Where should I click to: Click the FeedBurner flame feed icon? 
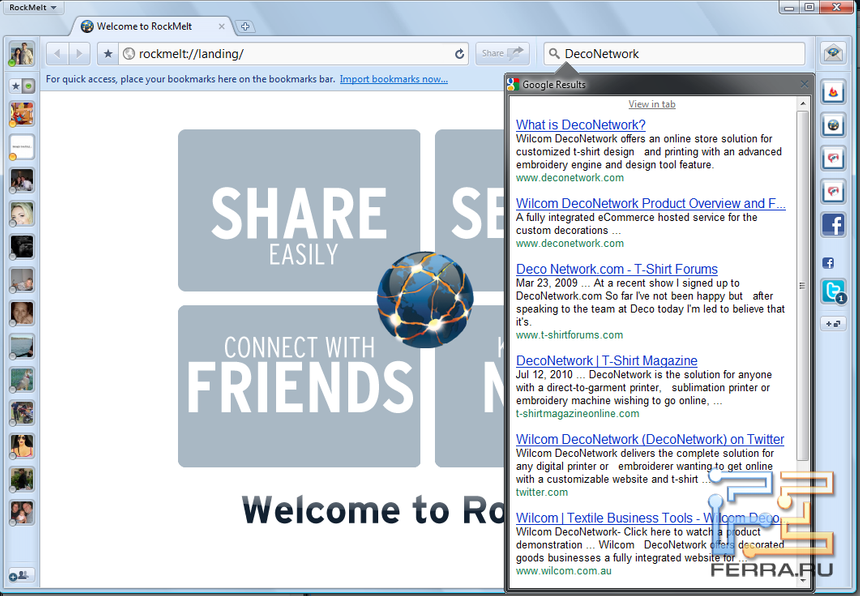pos(832,93)
